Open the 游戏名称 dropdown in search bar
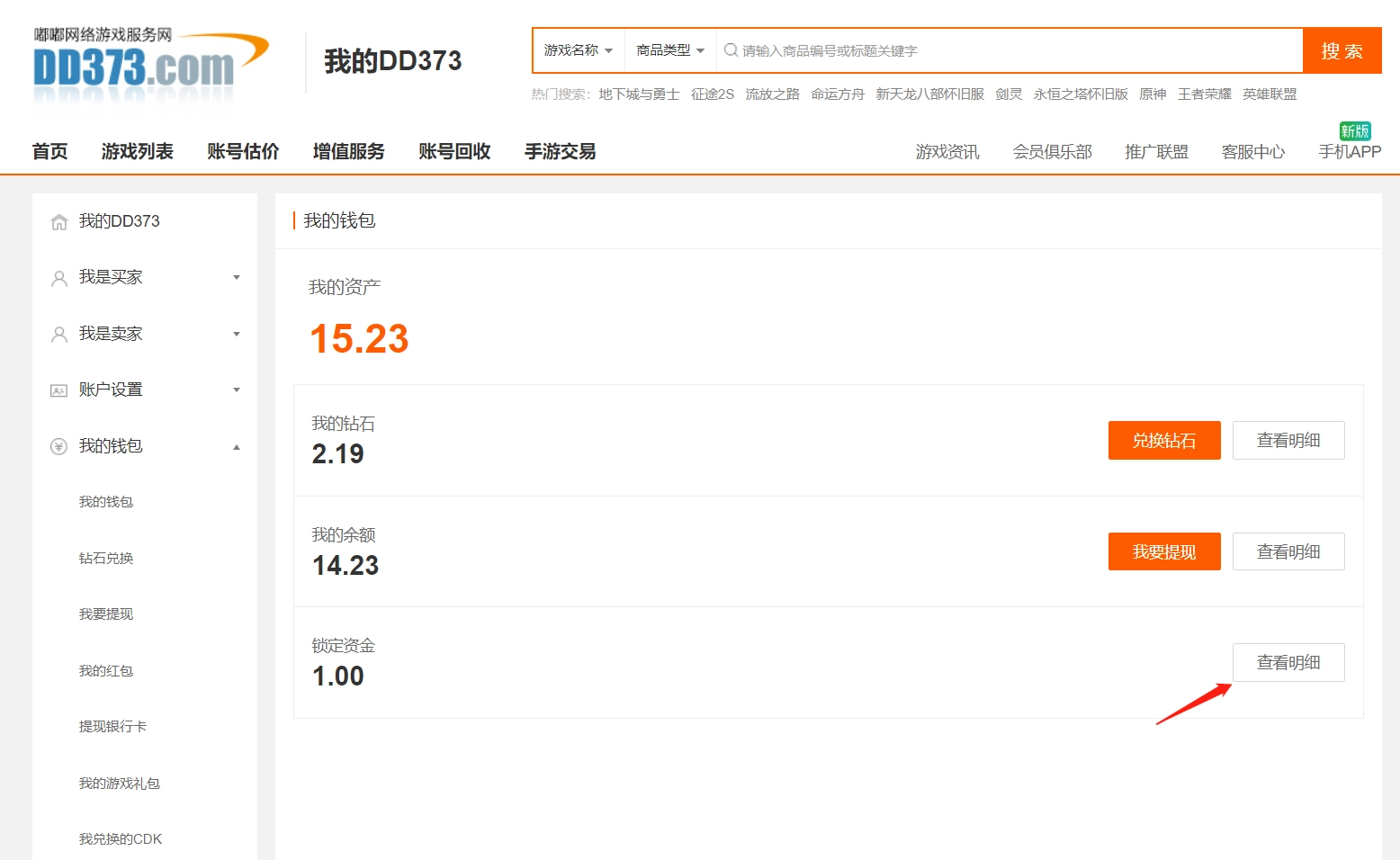The width and height of the screenshot is (1400, 860). point(579,50)
